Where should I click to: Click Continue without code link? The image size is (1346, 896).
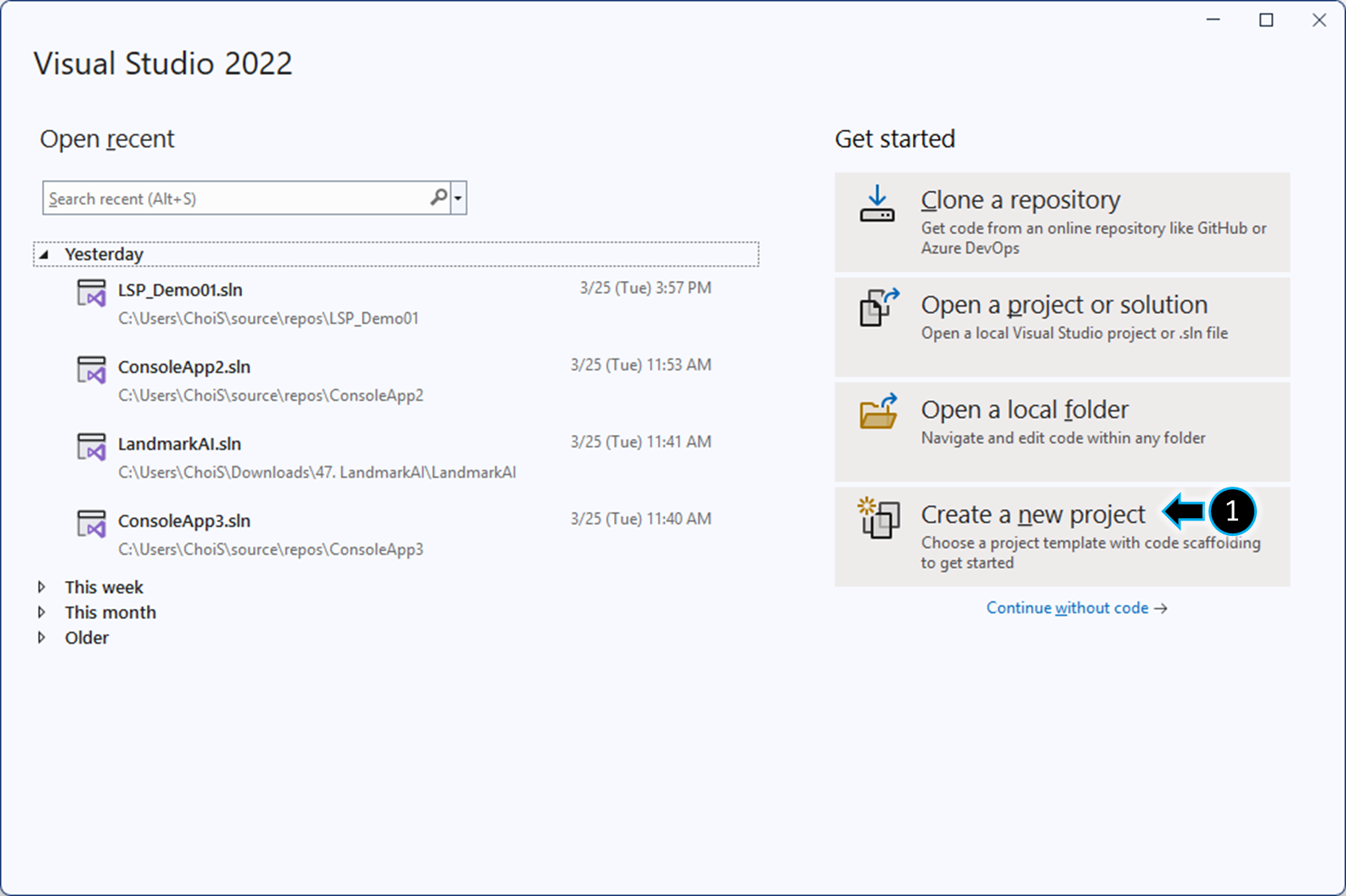(x=1077, y=608)
